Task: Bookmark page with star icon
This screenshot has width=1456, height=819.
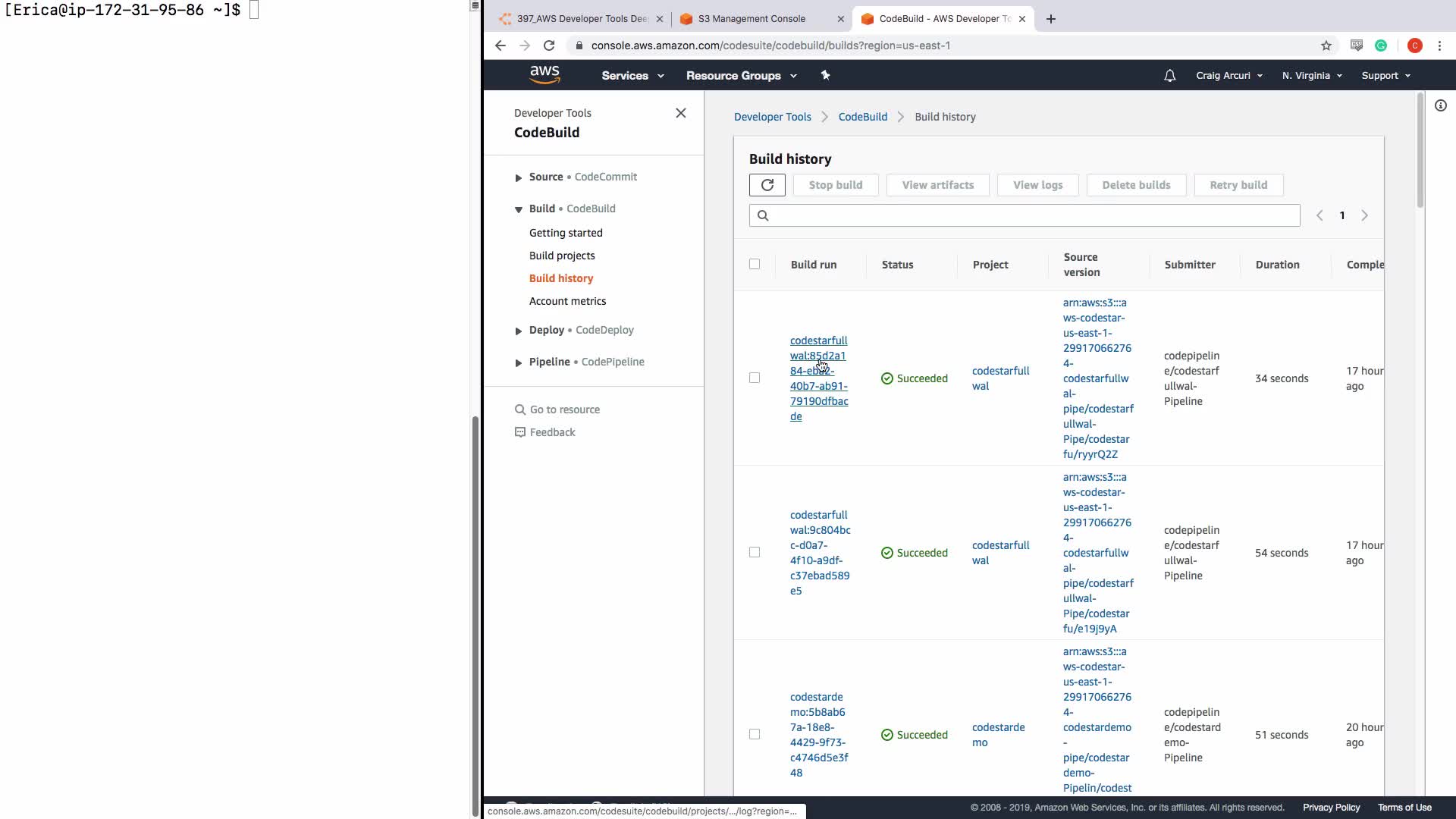Action: 1326,45
